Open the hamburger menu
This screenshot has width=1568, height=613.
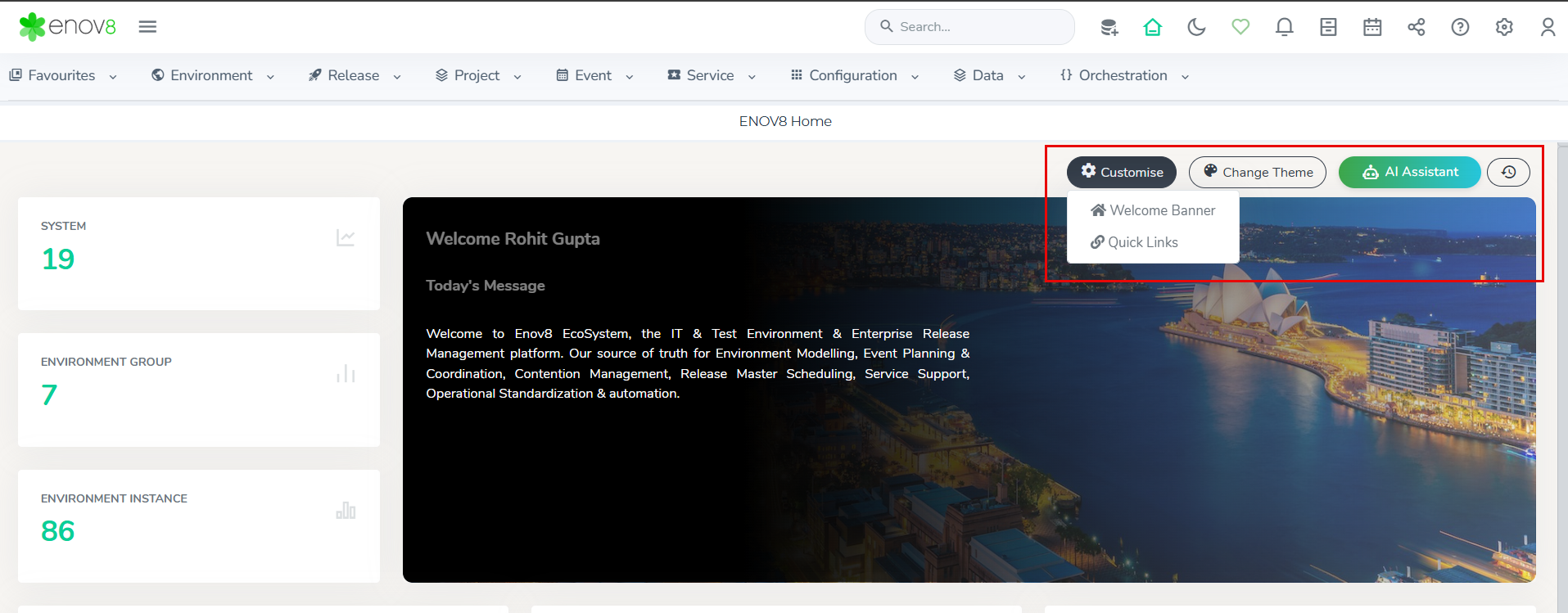(147, 27)
